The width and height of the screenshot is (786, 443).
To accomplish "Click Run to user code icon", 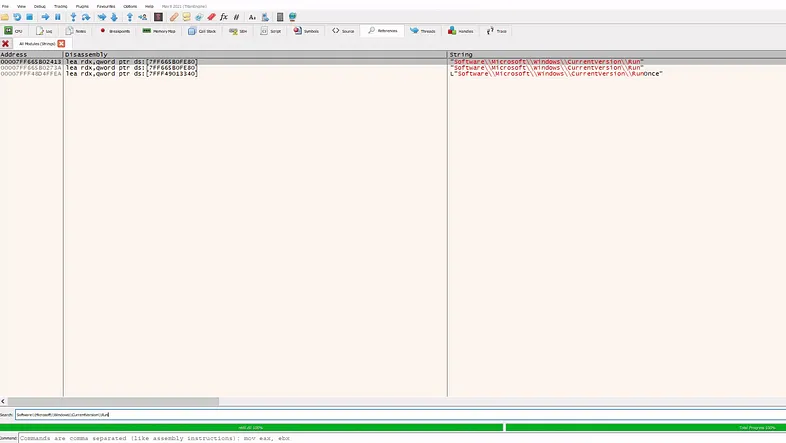I will 142,17.
